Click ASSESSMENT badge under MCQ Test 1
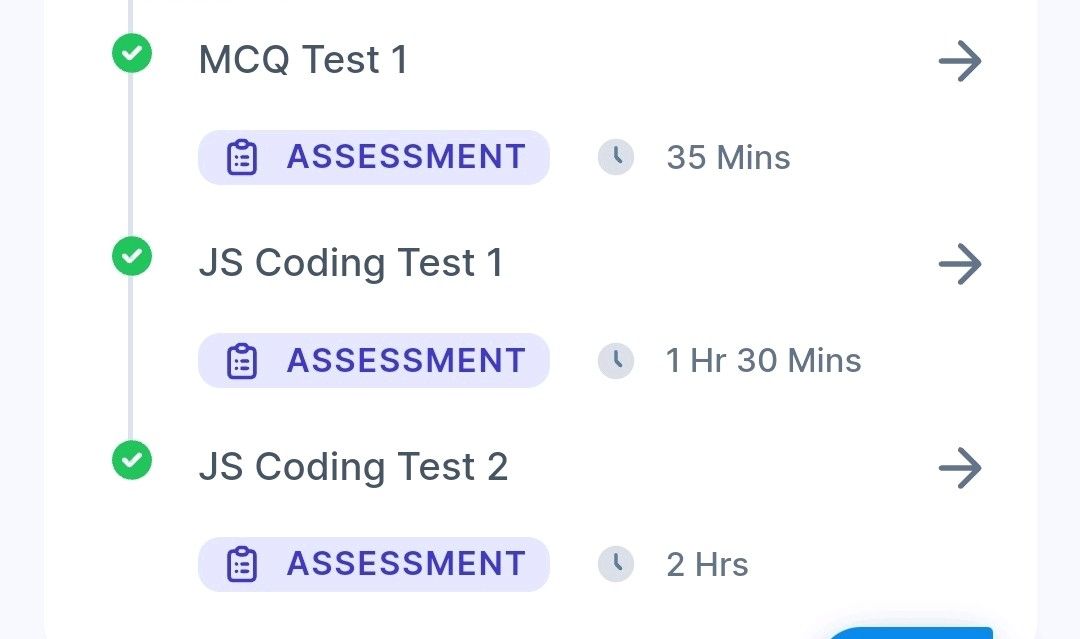 coord(374,157)
